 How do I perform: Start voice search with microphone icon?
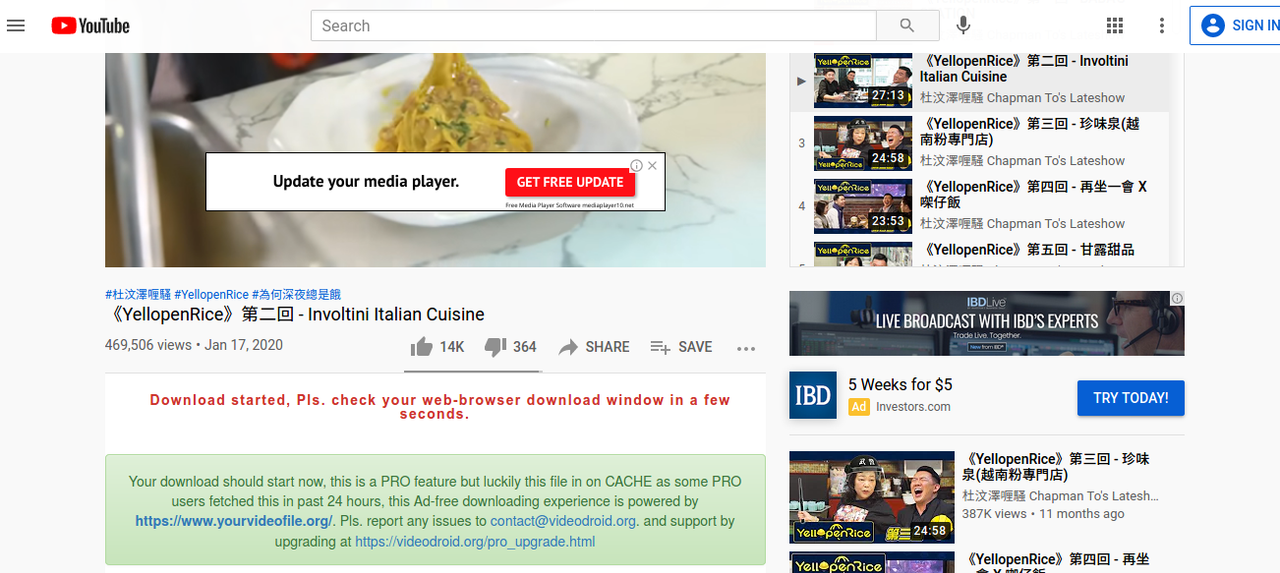963,26
